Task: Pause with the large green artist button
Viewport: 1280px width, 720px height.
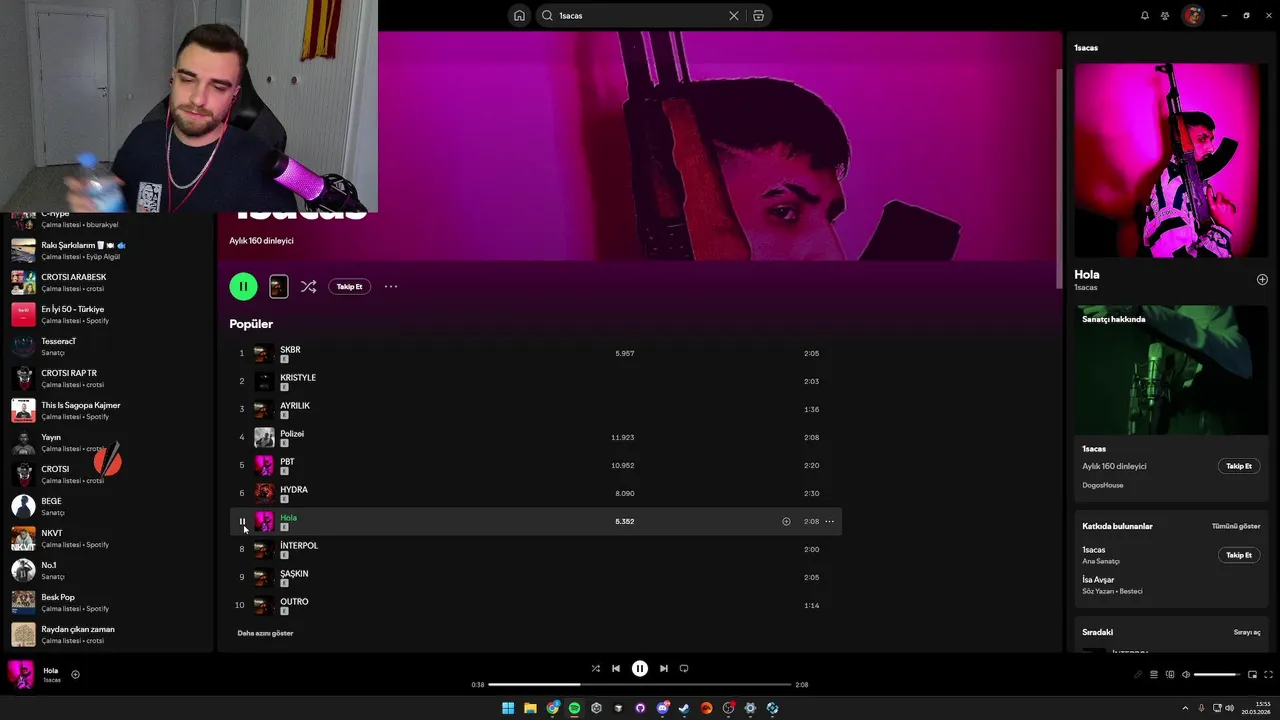Action: (x=243, y=286)
